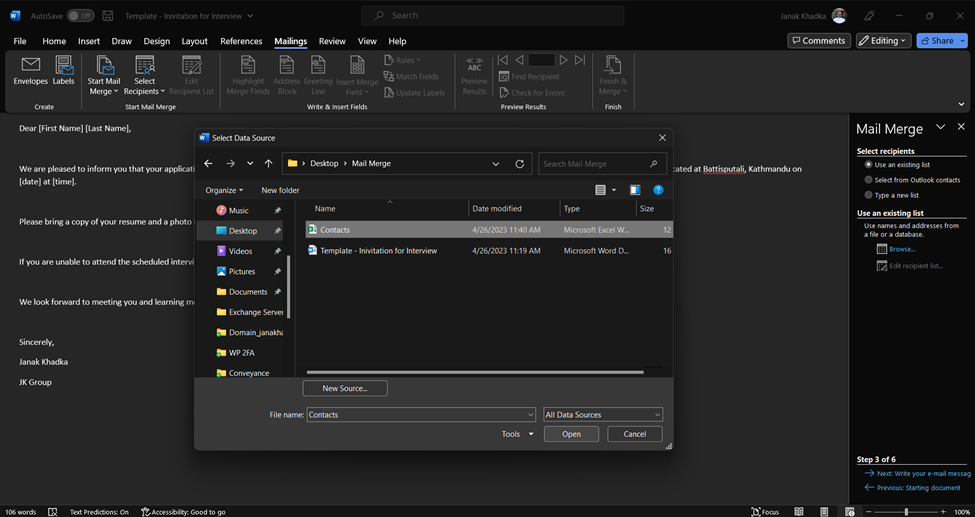Open the File name combo box dropdown arrow
The height and width of the screenshot is (517, 975).
point(530,414)
